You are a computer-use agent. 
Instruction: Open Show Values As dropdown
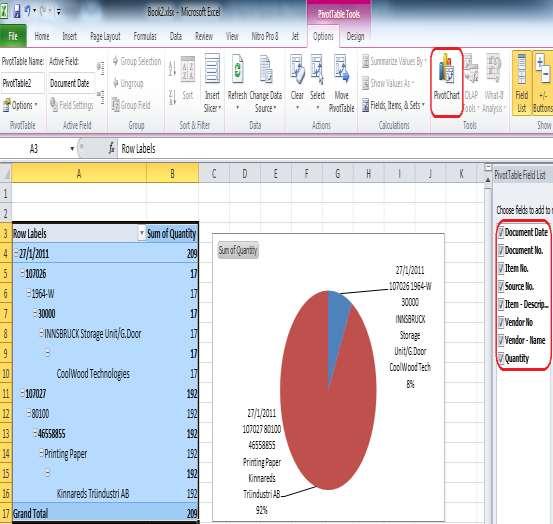pos(388,83)
